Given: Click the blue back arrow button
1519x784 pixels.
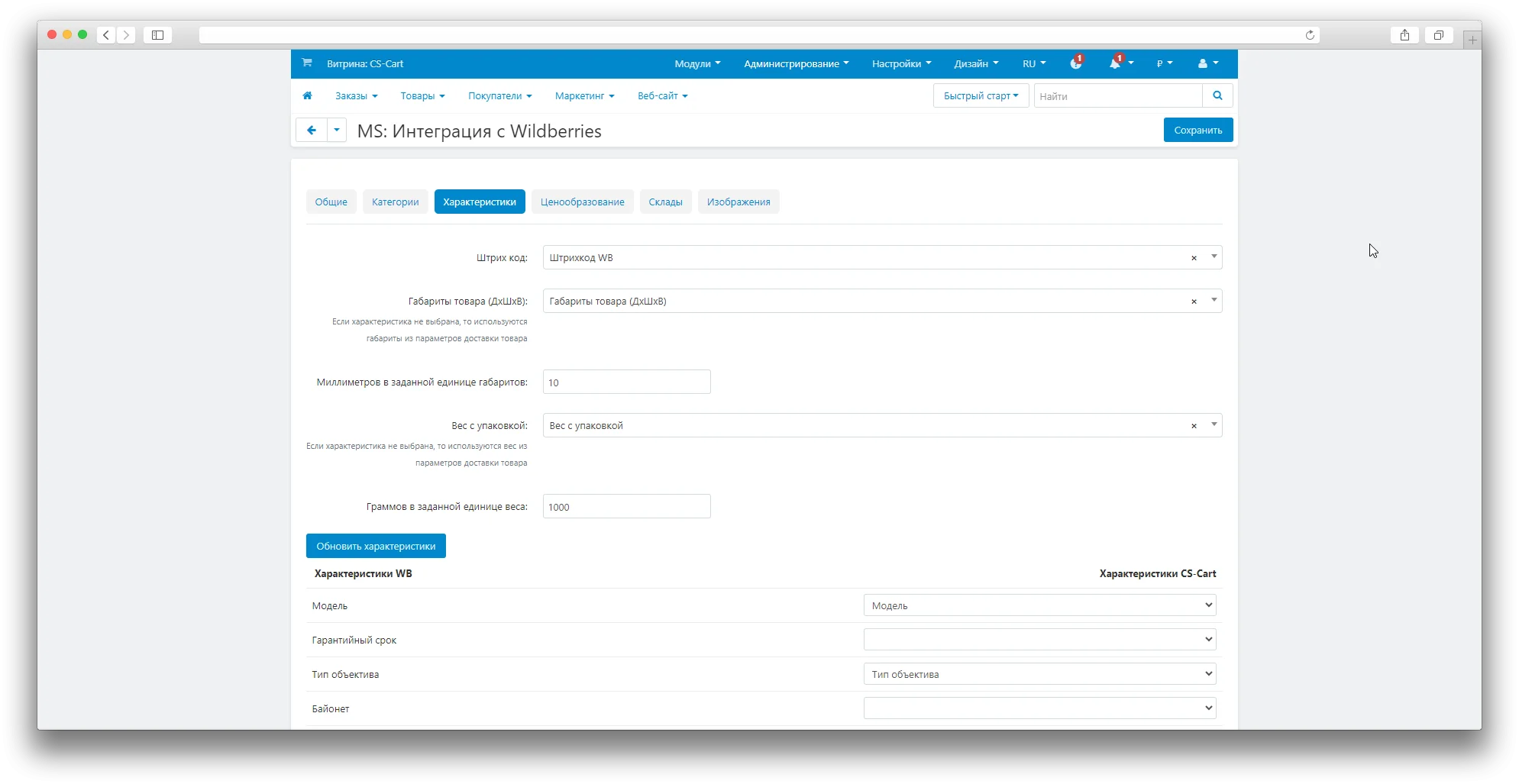Looking at the screenshot, I should [312, 130].
